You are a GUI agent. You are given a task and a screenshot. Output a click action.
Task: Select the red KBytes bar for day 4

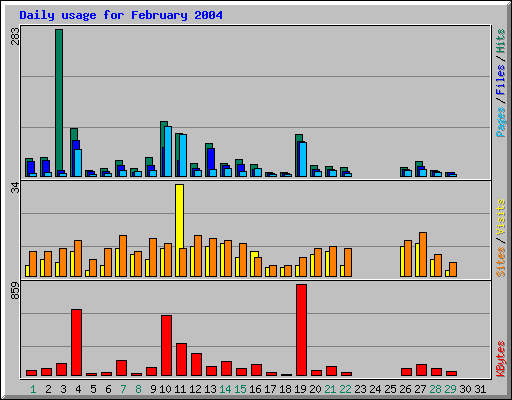click(76, 342)
